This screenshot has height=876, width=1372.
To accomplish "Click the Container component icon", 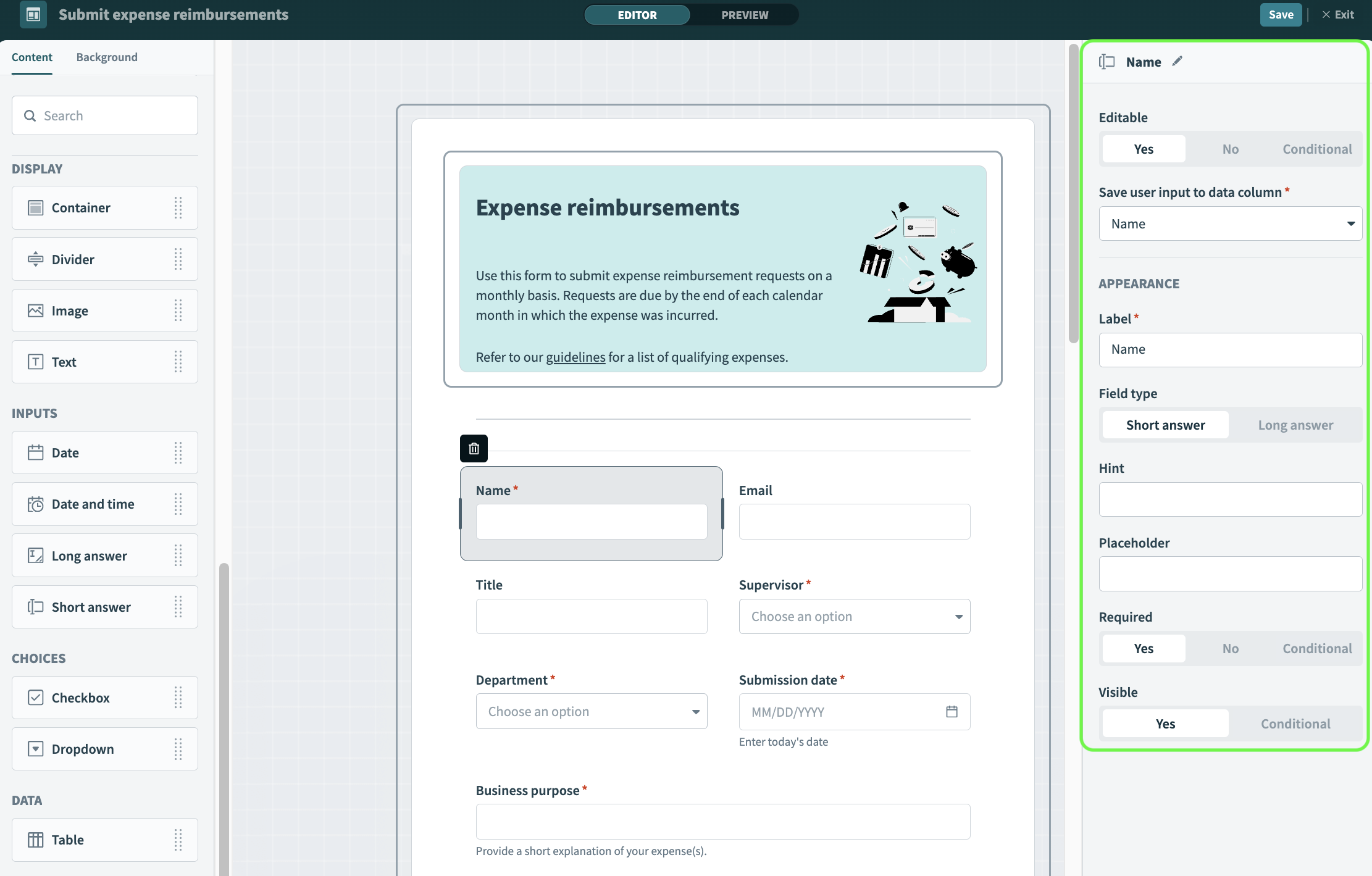I will (x=36, y=208).
